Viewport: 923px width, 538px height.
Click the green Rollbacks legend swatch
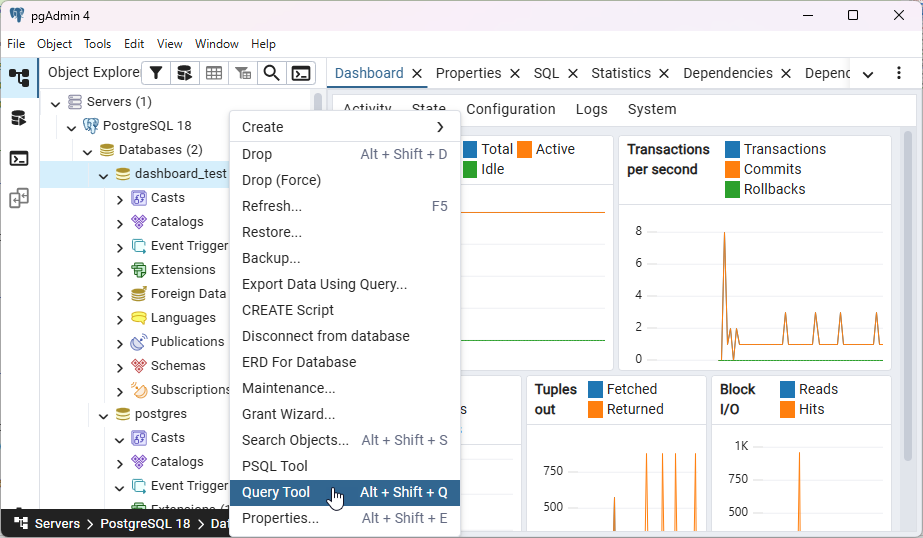732,190
